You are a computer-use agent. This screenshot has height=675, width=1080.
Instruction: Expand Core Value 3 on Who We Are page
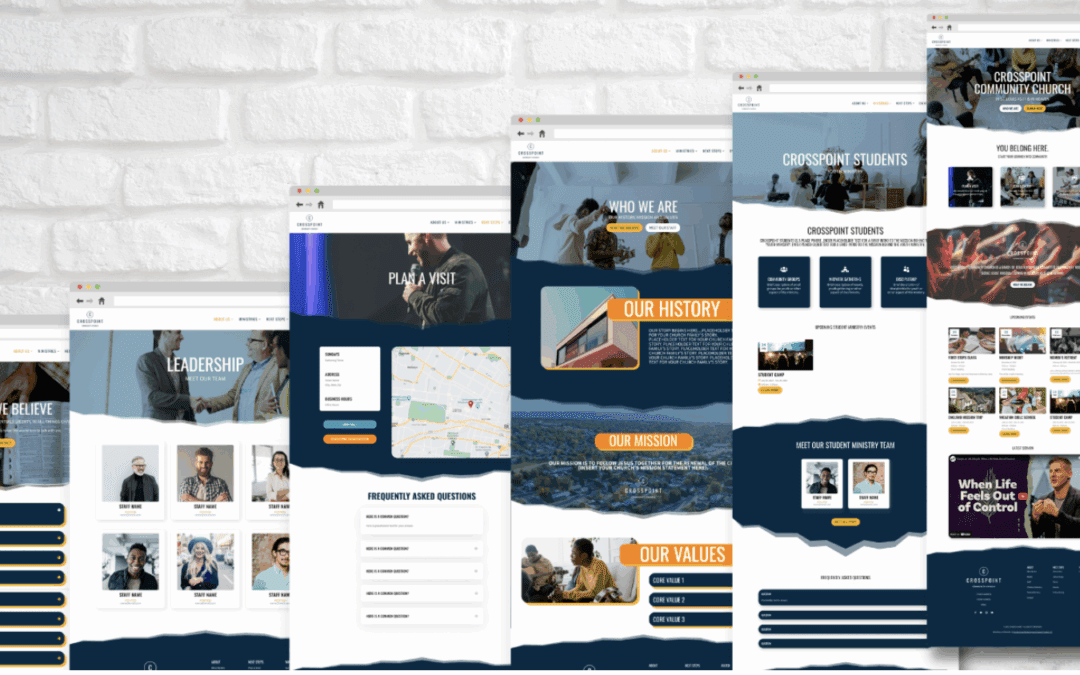pyautogui.click(x=690, y=619)
